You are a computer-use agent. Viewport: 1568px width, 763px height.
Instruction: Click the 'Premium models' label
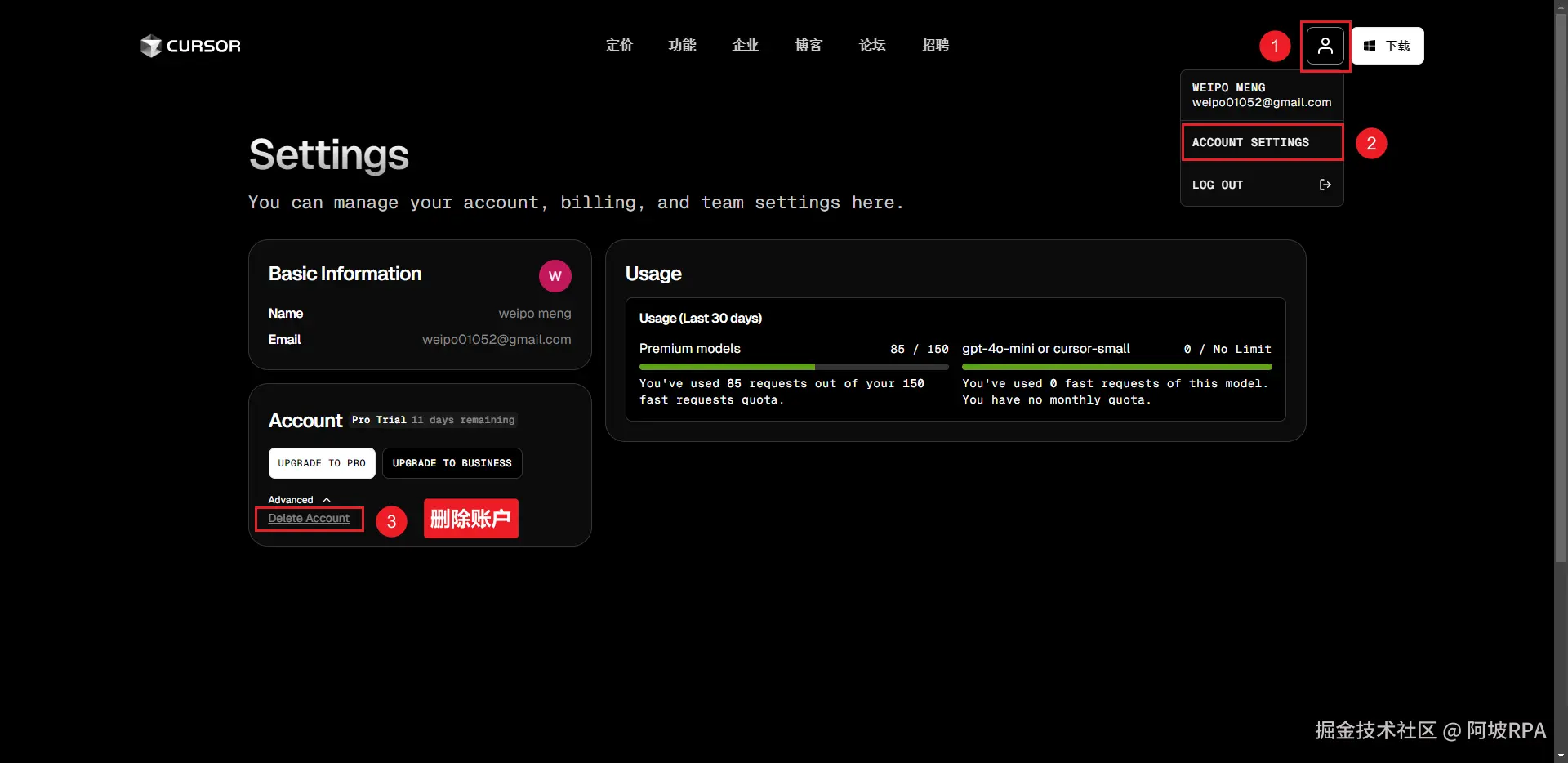tap(690, 349)
